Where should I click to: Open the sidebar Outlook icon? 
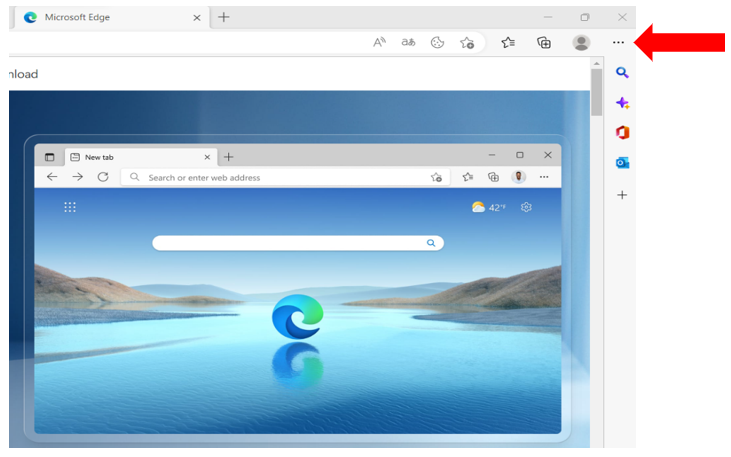(622, 163)
